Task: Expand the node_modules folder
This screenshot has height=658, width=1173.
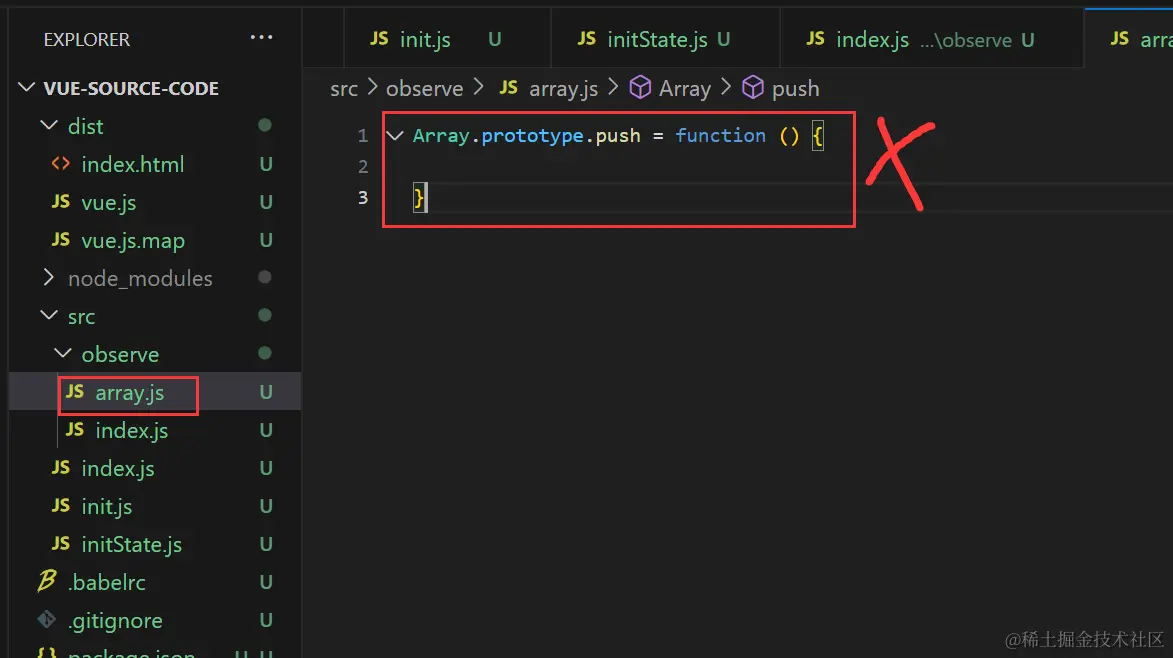Action: tap(48, 278)
